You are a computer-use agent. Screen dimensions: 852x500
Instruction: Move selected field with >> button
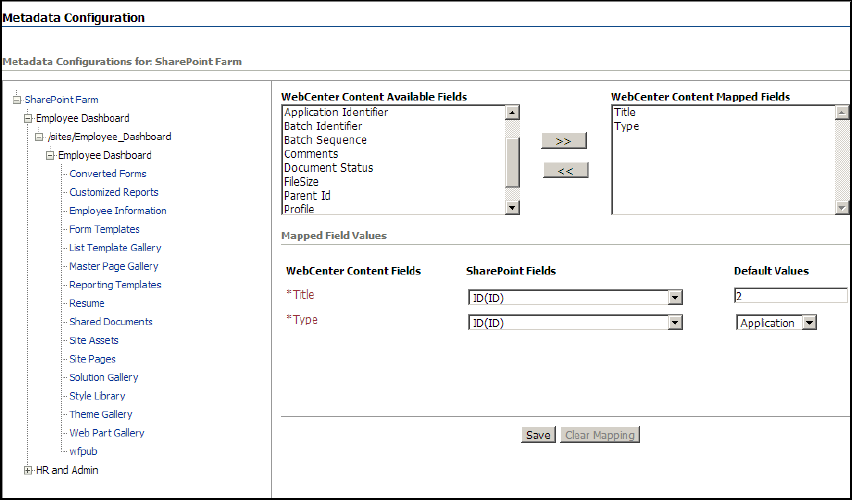coord(564,141)
